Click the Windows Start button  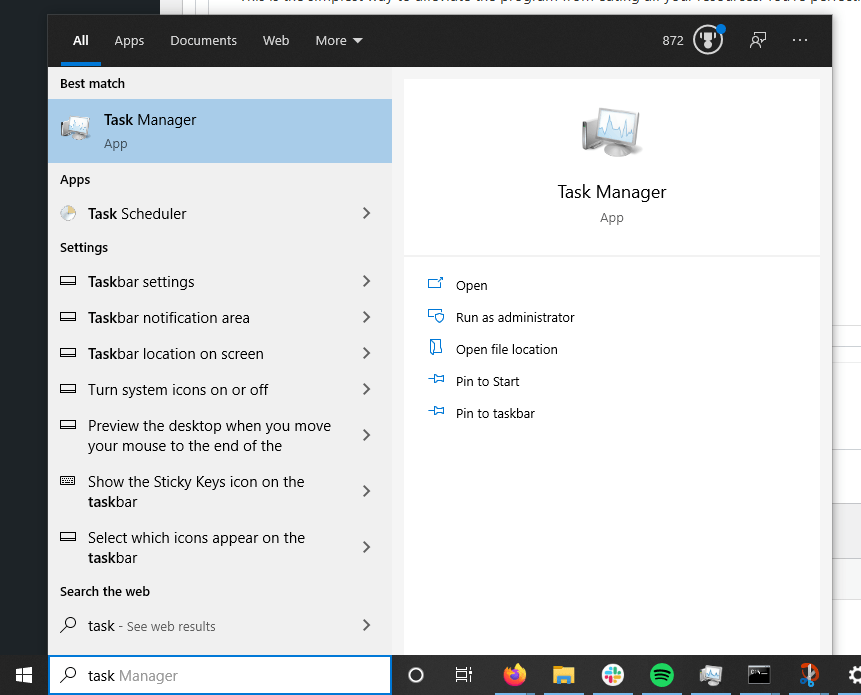pyautogui.click(x=24, y=675)
